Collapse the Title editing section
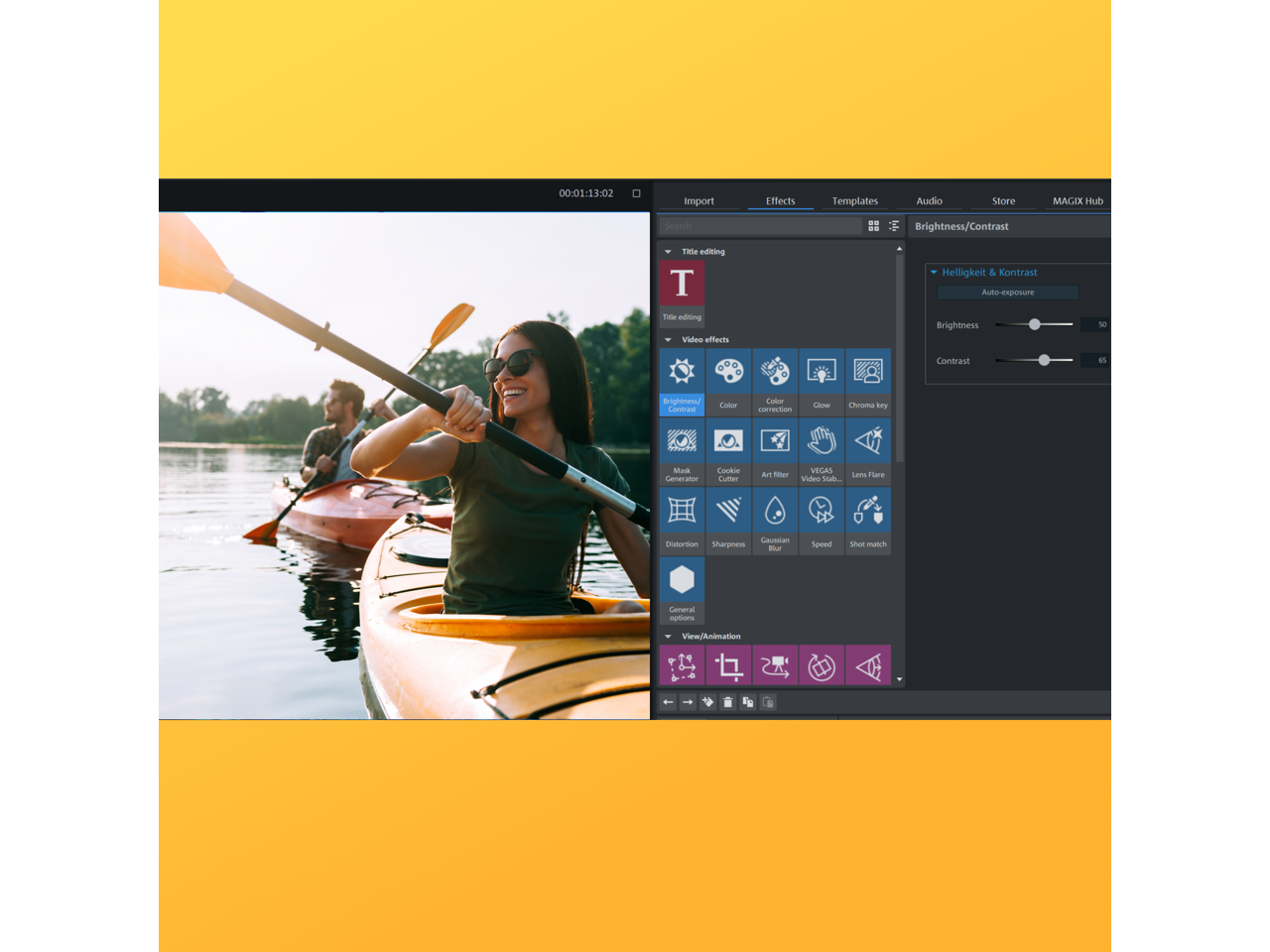Viewport: 1270px width, 952px height. point(669,252)
